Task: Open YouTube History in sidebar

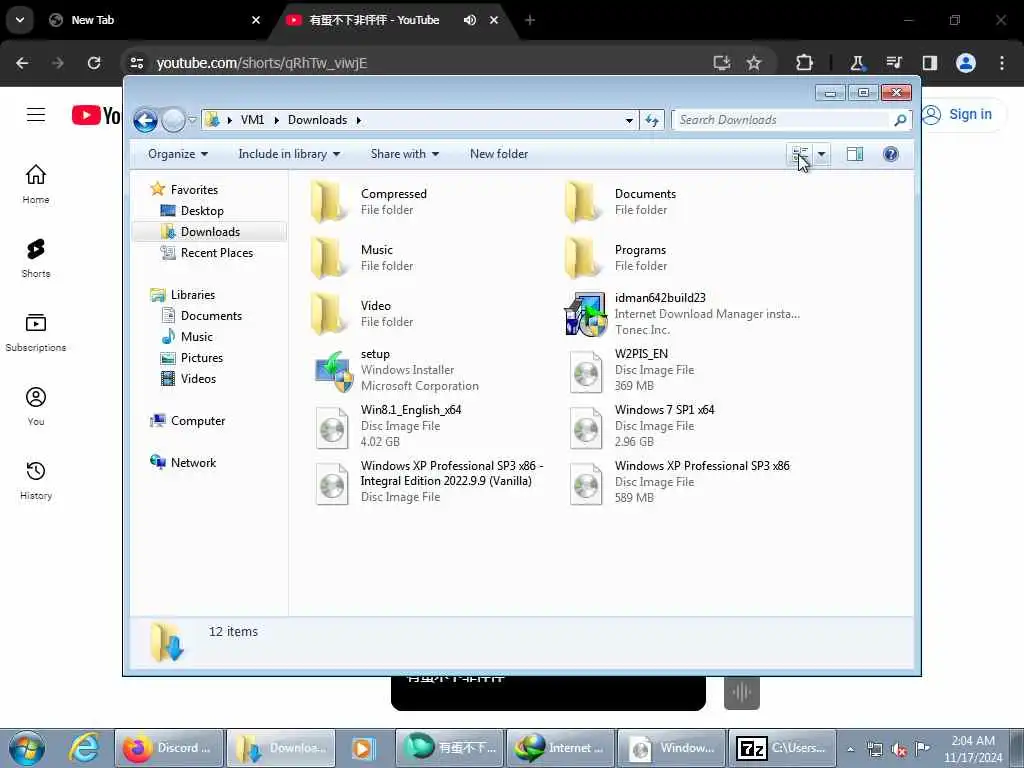Action: [36, 480]
